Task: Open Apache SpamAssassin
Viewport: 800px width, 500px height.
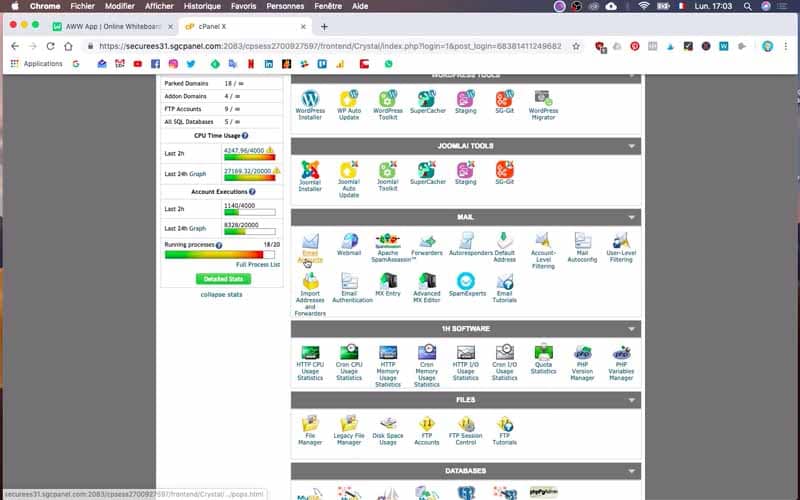Action: pyautogui.click(x=390, y=248)
